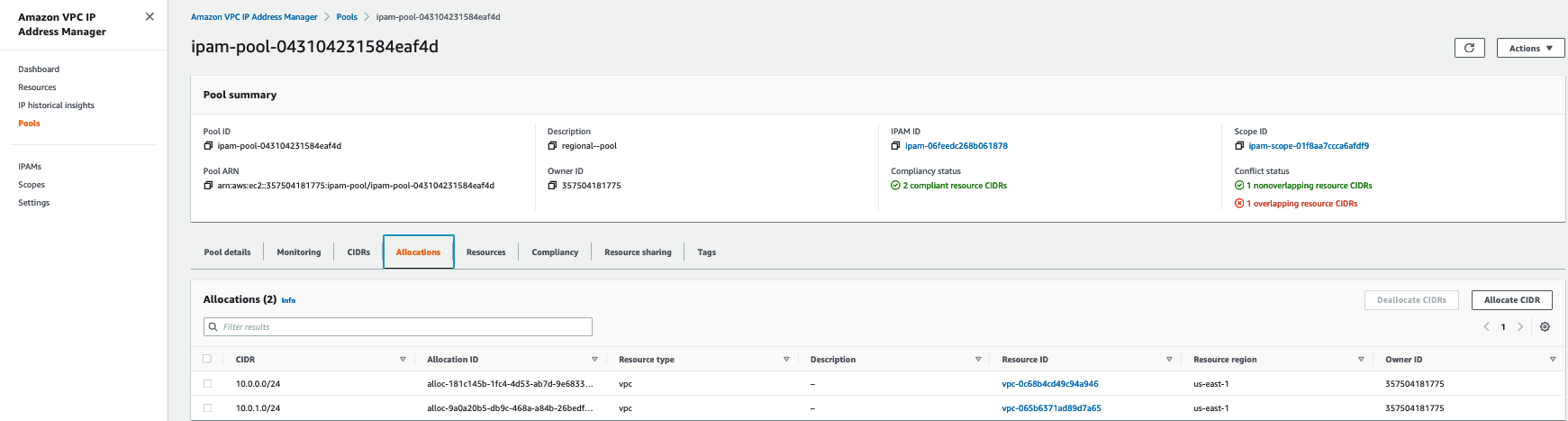
Task: Click the 10.0.0.0/24 CIDR cell
Action: [258, 384]
